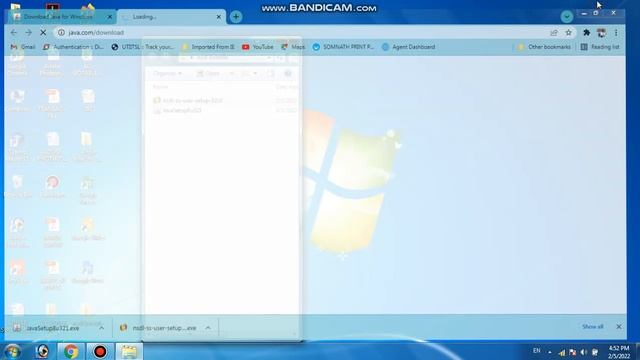Open the Agent Dashboard bookmark
Image resolution: width=640 pixels, height=360 pixels.
coord(409,47)
